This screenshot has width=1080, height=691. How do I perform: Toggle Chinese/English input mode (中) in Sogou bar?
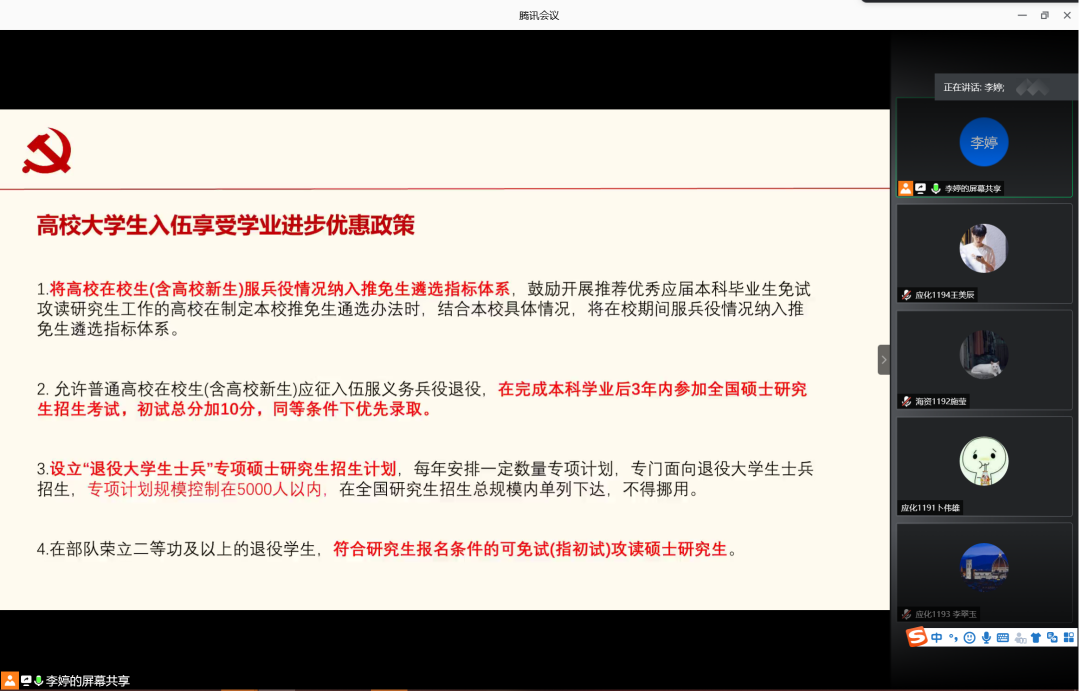(936, 638)
